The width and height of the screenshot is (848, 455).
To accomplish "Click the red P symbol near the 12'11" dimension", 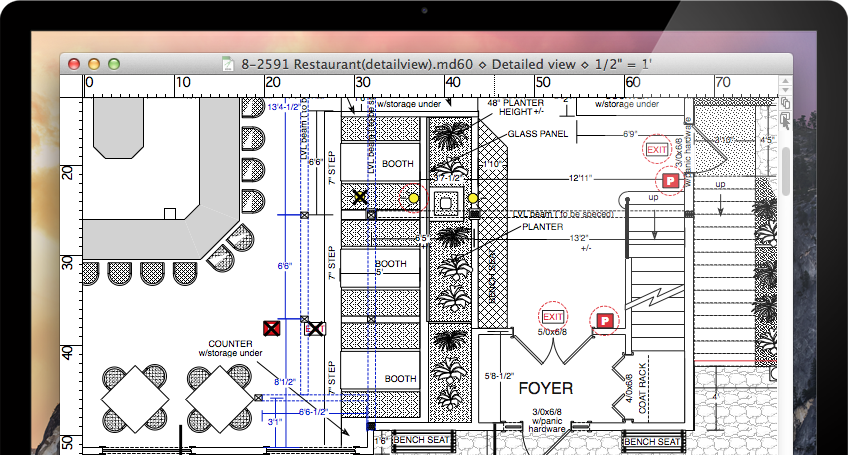I will [x=669, y=180].
